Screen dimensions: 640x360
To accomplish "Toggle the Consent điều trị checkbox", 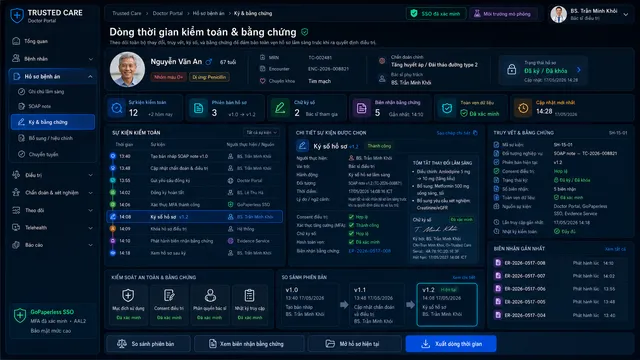I will [351, 217].
